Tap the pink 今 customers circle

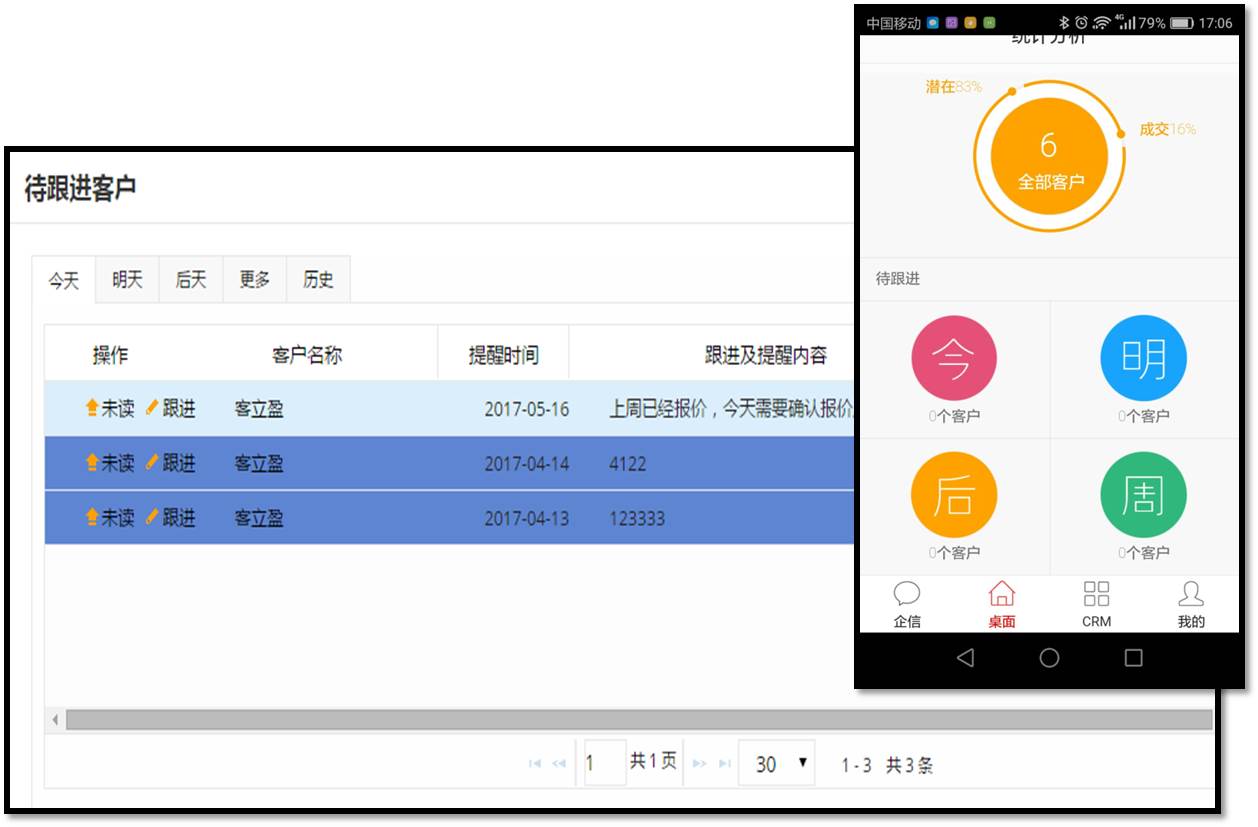tap(954, 358)
